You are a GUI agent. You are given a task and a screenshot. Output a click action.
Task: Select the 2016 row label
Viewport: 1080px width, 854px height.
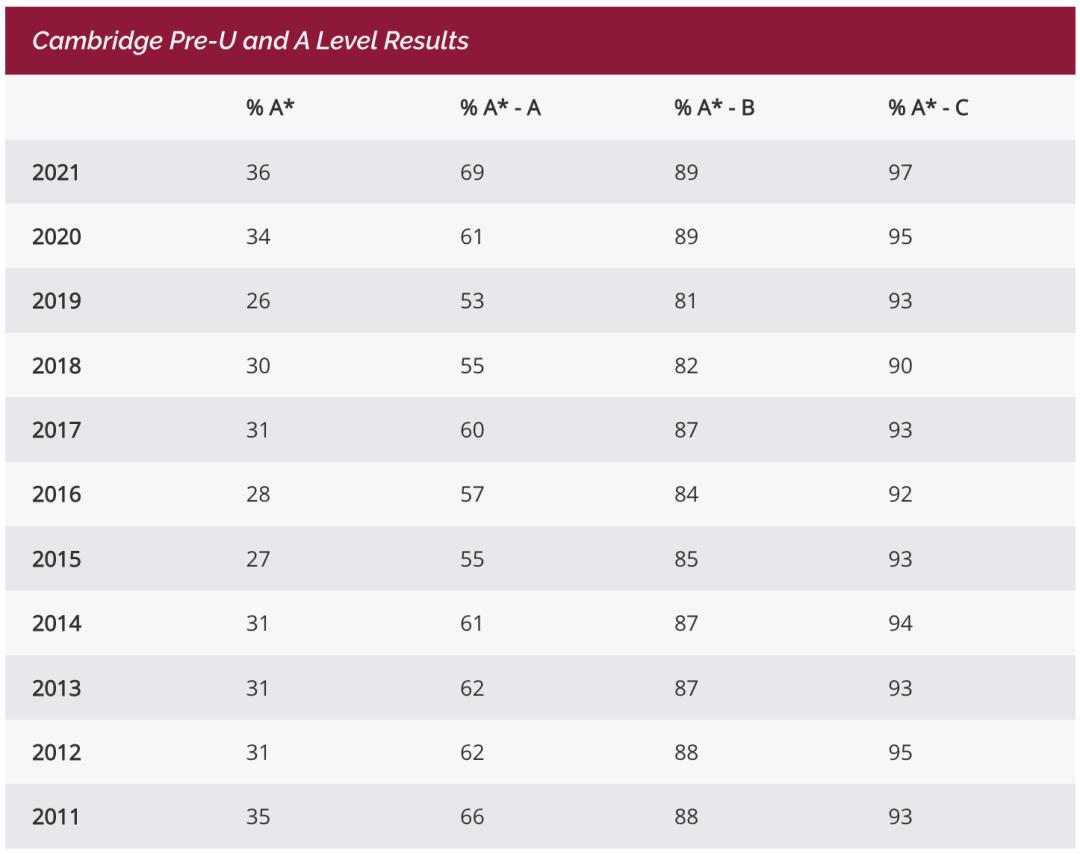pyautogui.click(x=56, y=494)
